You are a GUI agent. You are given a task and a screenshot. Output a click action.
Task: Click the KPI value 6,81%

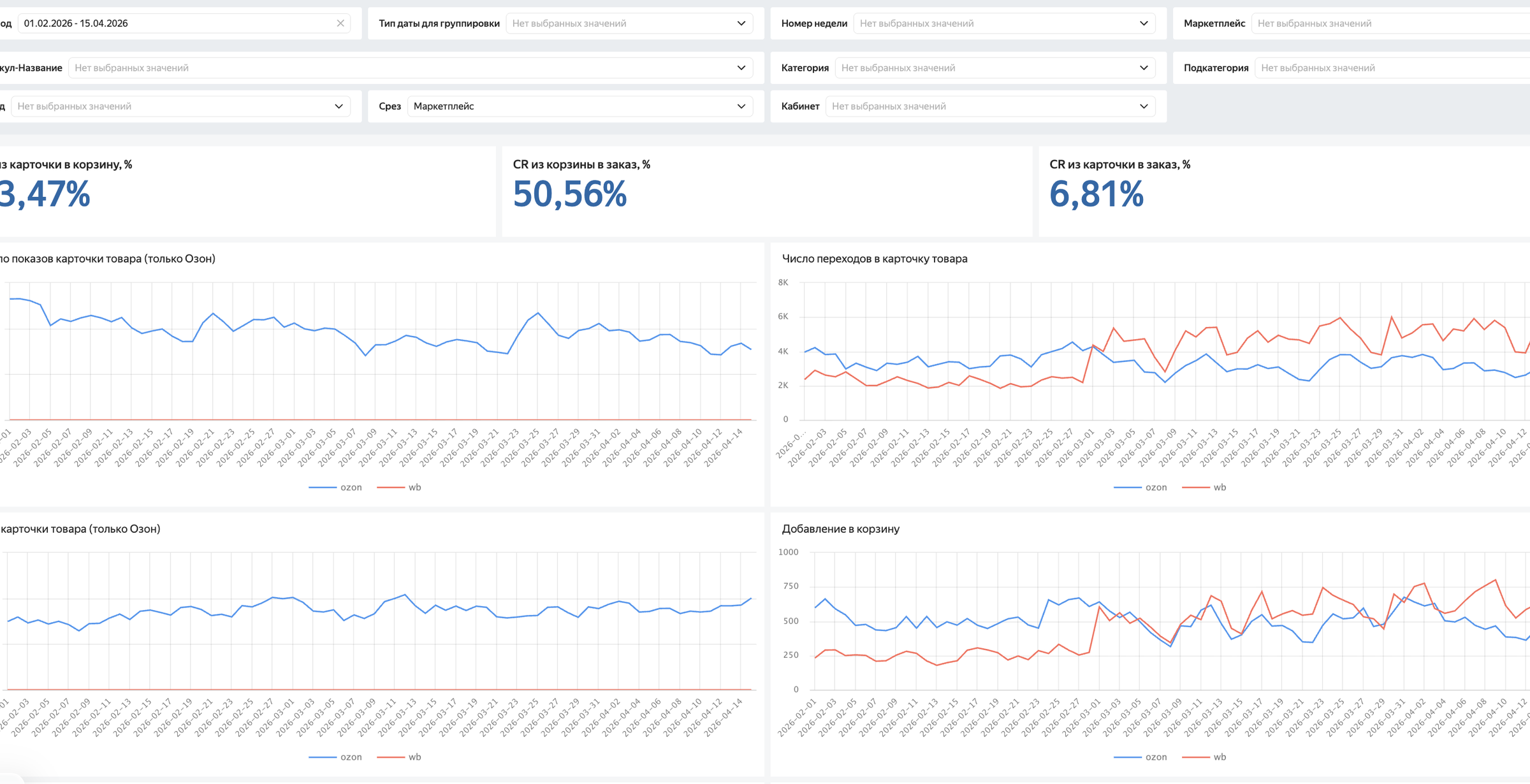[1096, 194]
